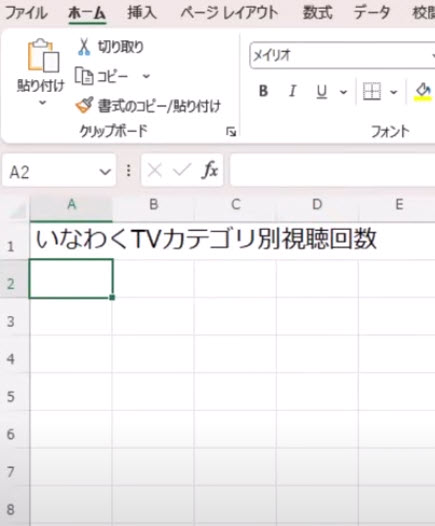Open the borders grid icon
435x526 pixels.
tap(372, 91)
